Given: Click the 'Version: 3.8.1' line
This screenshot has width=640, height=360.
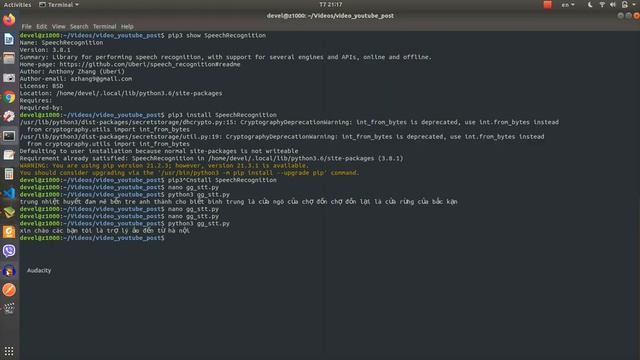Looking at the screenshot, I should pyautogui.click(x=45, y=50).
